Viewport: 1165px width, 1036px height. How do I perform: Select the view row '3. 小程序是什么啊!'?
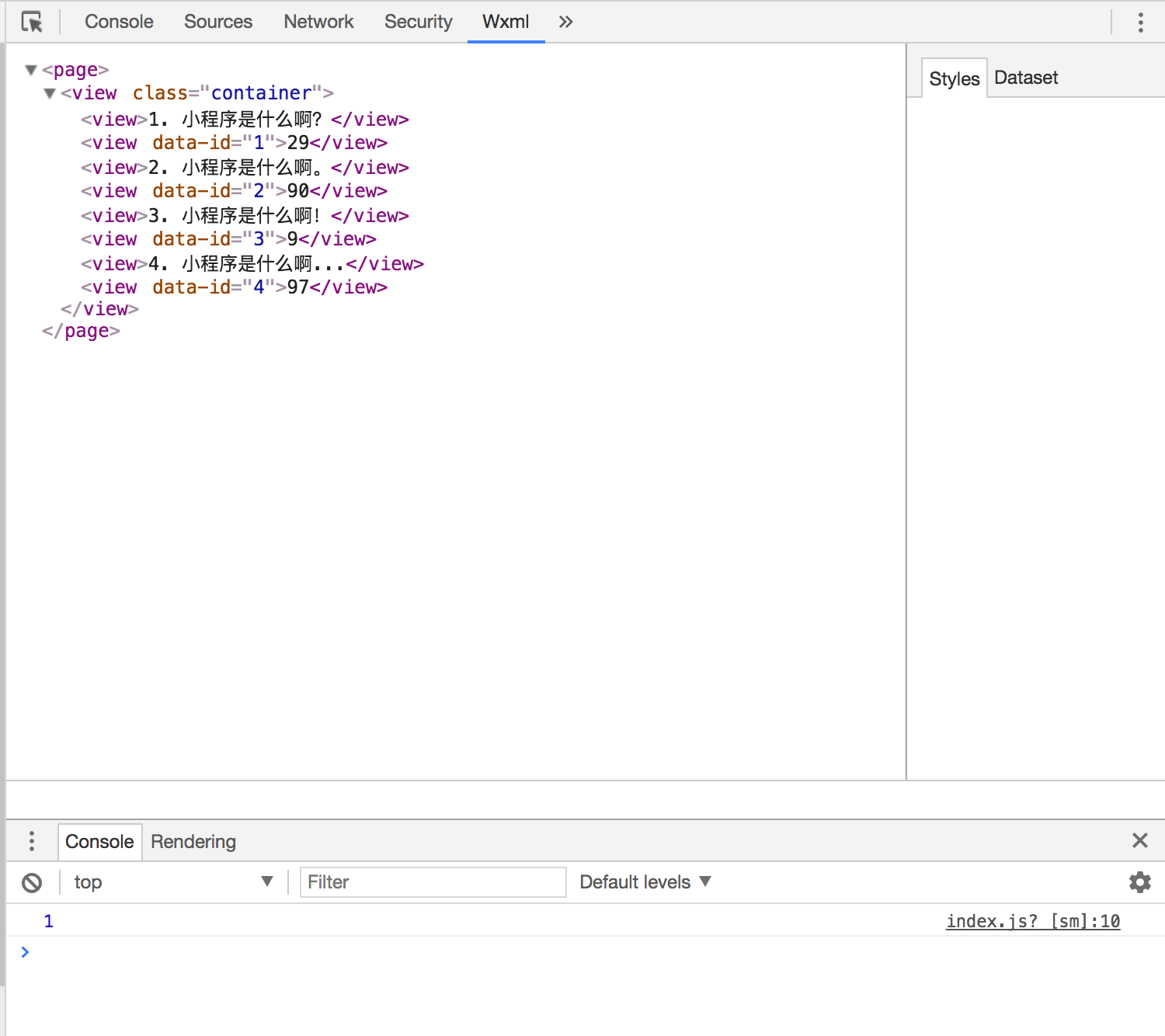coord(245,216)
